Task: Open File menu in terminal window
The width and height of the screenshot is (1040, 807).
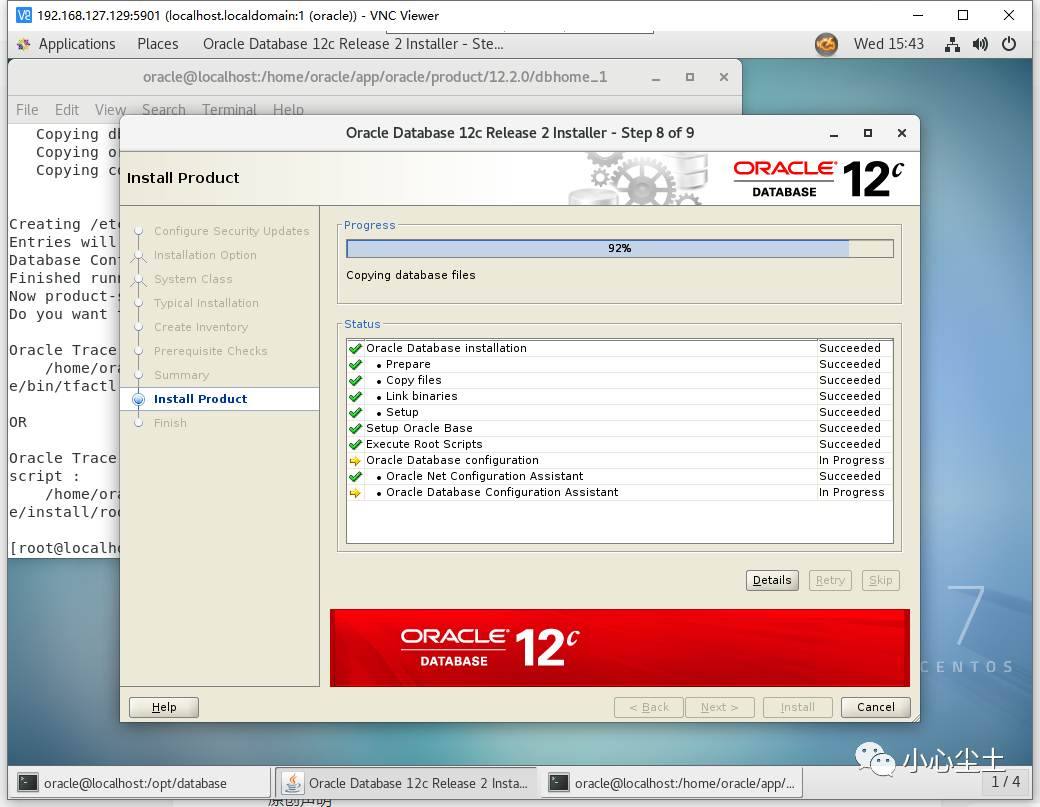Action: (x=27, y=109)
